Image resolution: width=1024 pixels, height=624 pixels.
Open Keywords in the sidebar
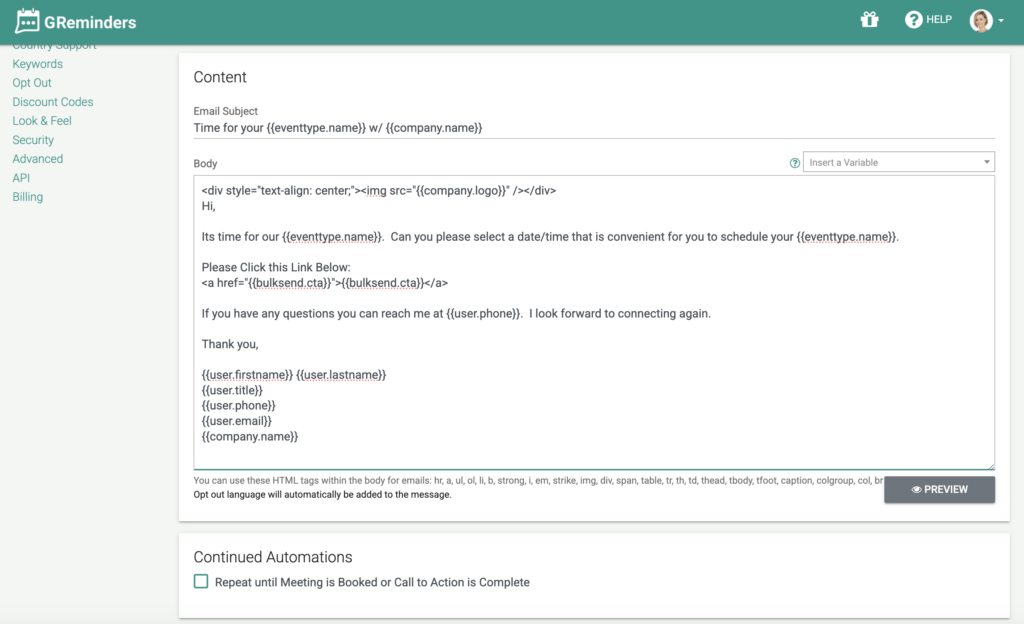[38, 64]
